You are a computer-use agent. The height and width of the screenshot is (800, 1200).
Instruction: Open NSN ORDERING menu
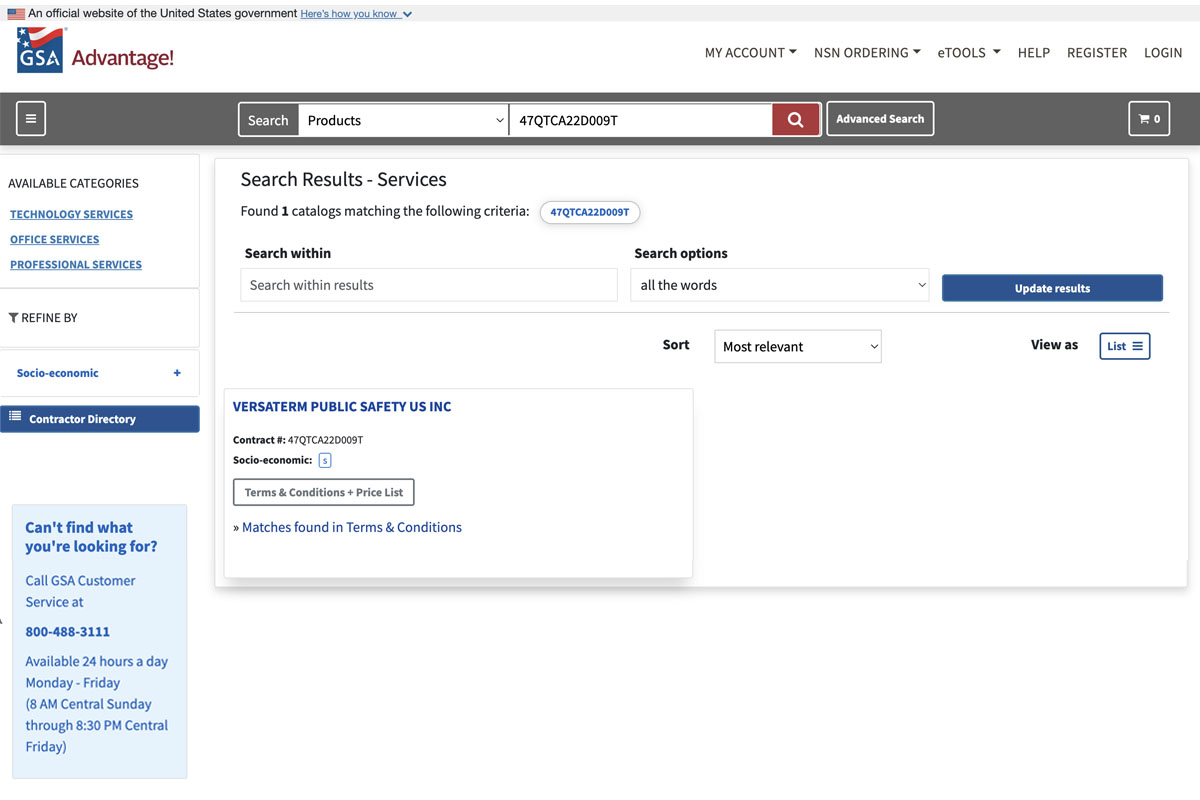[867, 53]
